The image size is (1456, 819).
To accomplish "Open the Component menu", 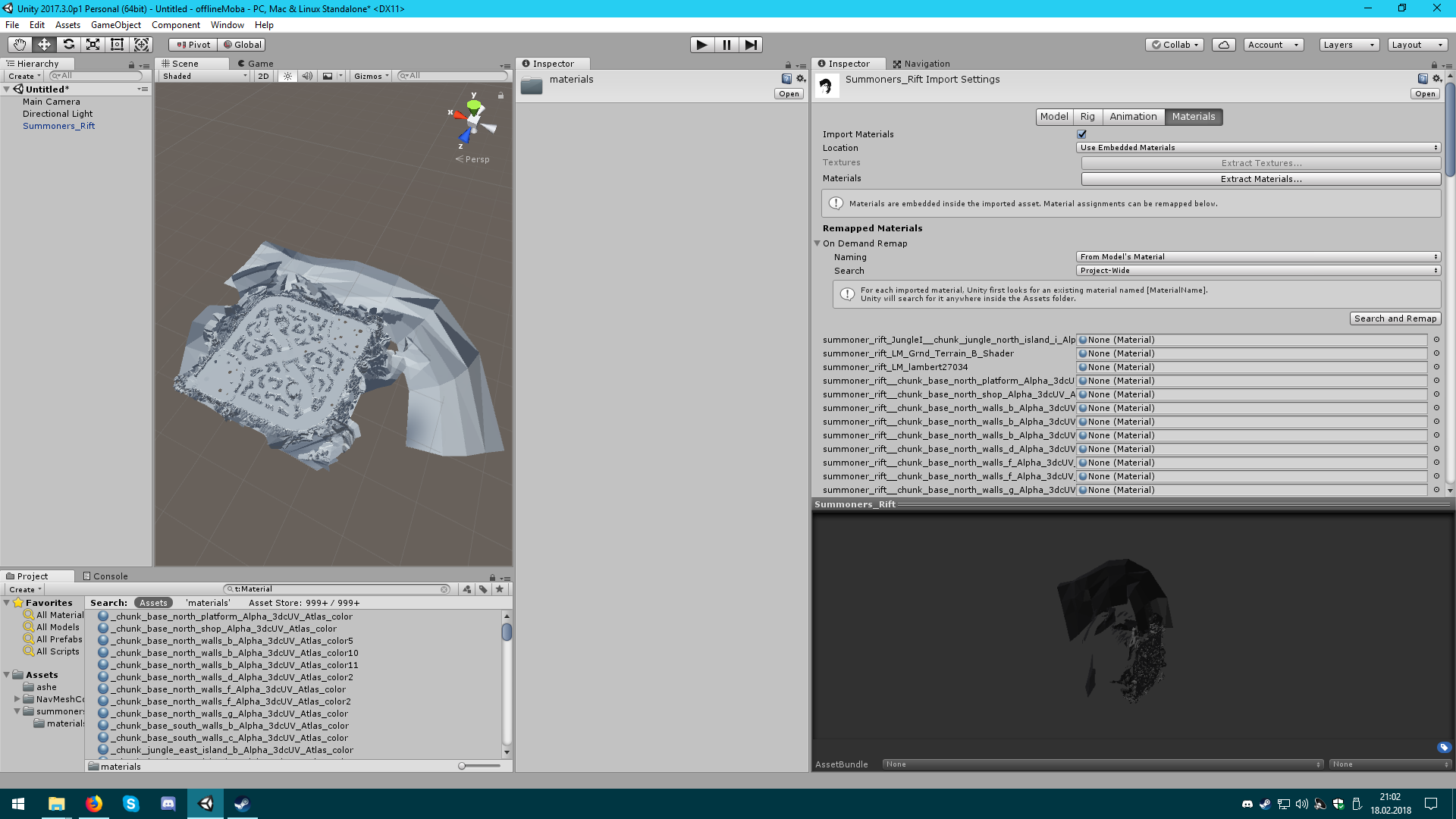I will [x=176, y=25].
